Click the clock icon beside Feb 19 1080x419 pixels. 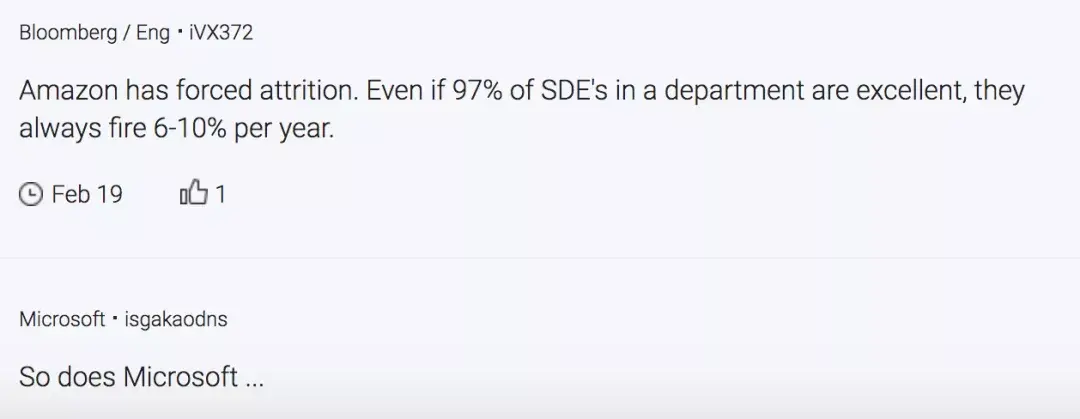click(32, 194)
